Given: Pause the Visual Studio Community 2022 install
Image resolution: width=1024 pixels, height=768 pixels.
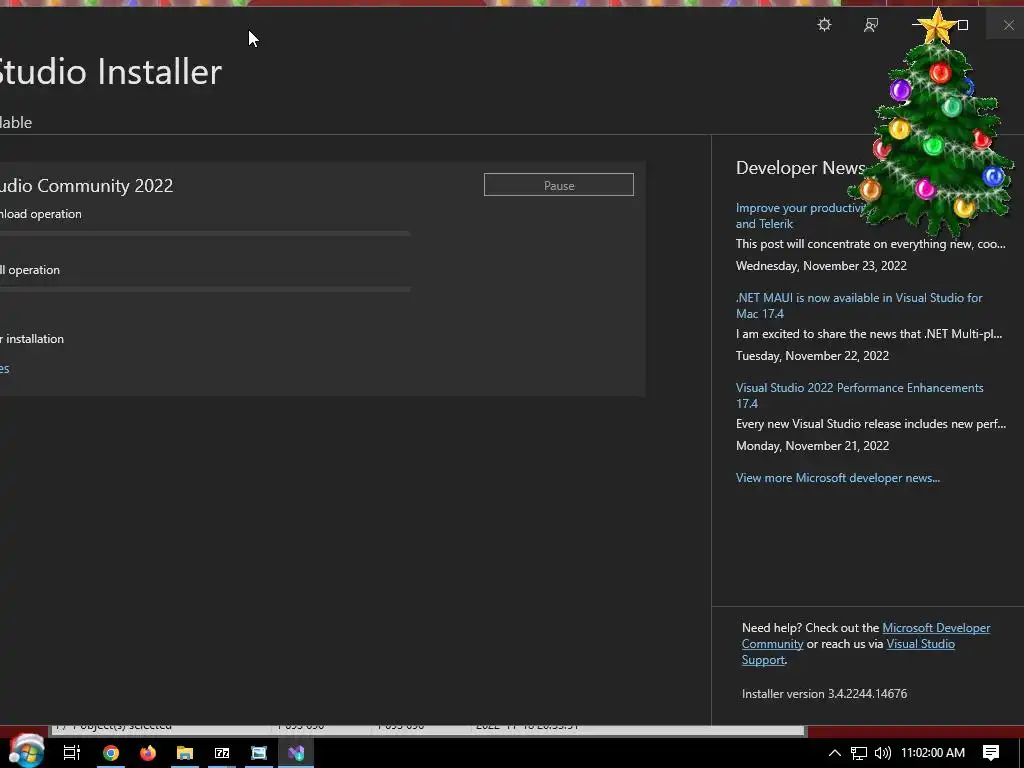Looking at the screenshot, I should tap(558, 185).
